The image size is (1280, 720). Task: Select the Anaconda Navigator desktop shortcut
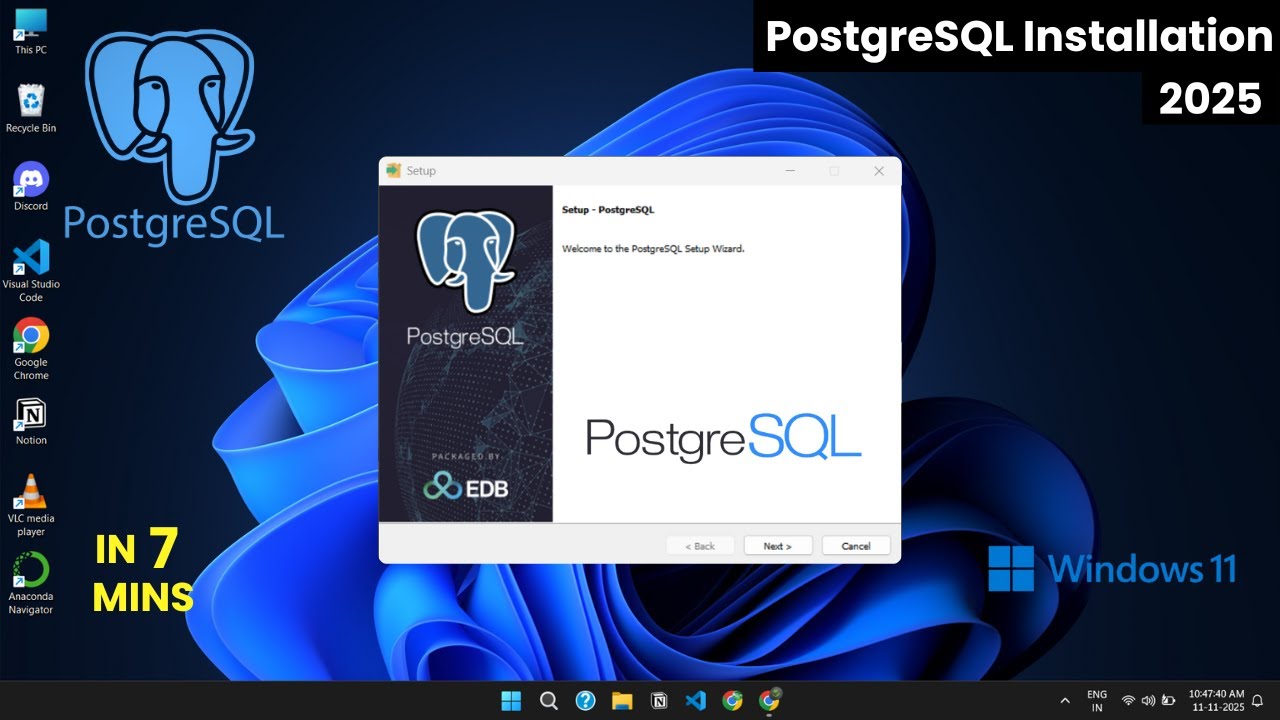pyautogui.click(x=31, y=584)
